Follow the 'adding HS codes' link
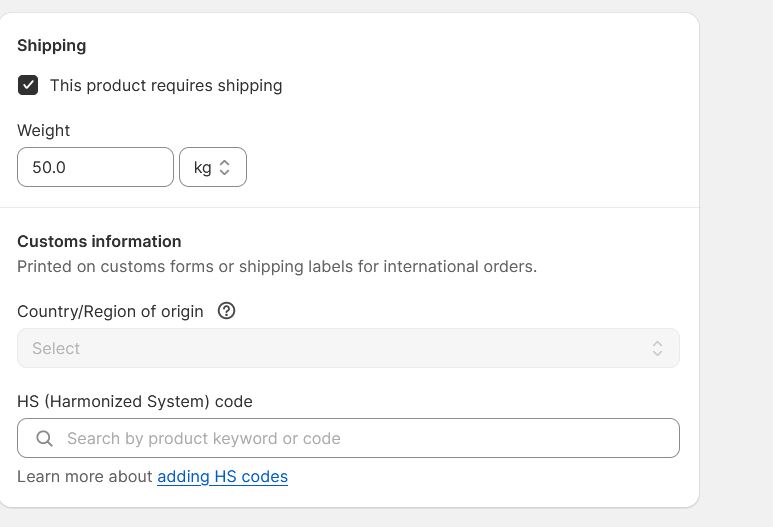 (222, 477)
